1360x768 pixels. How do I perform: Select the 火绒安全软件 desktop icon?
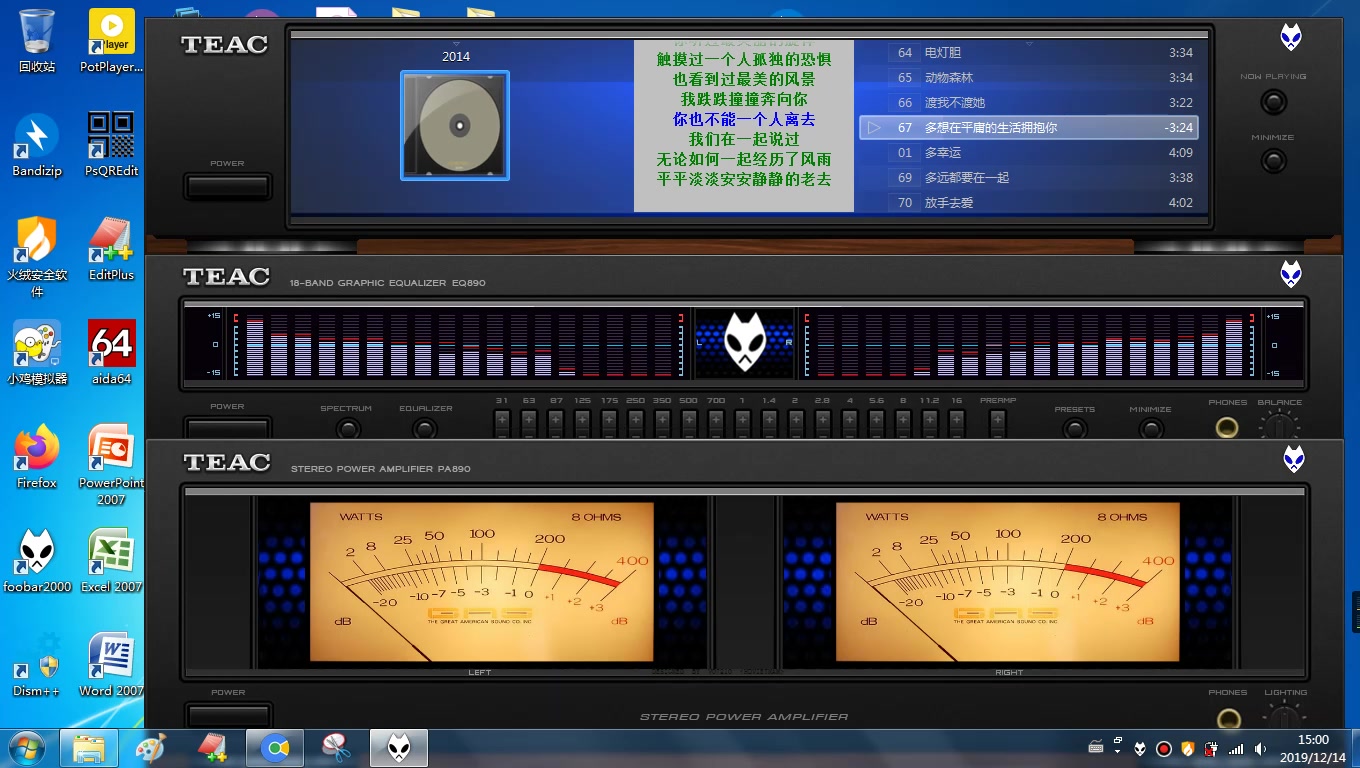(37, 257)
